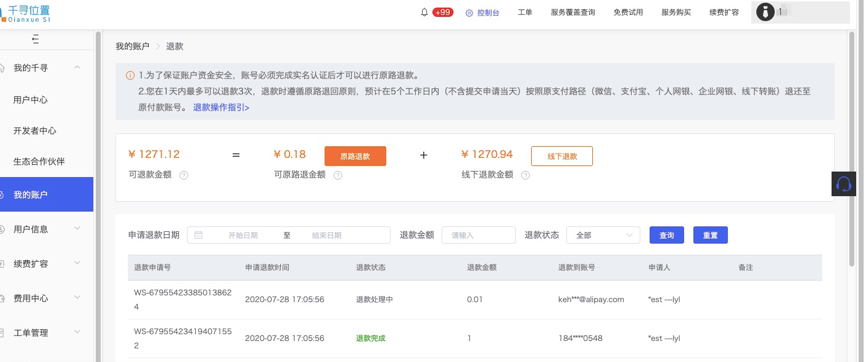The image size is (864, 362).
Task: Go to 我的账户 breadcrumb link
Action: pos(132,46)
